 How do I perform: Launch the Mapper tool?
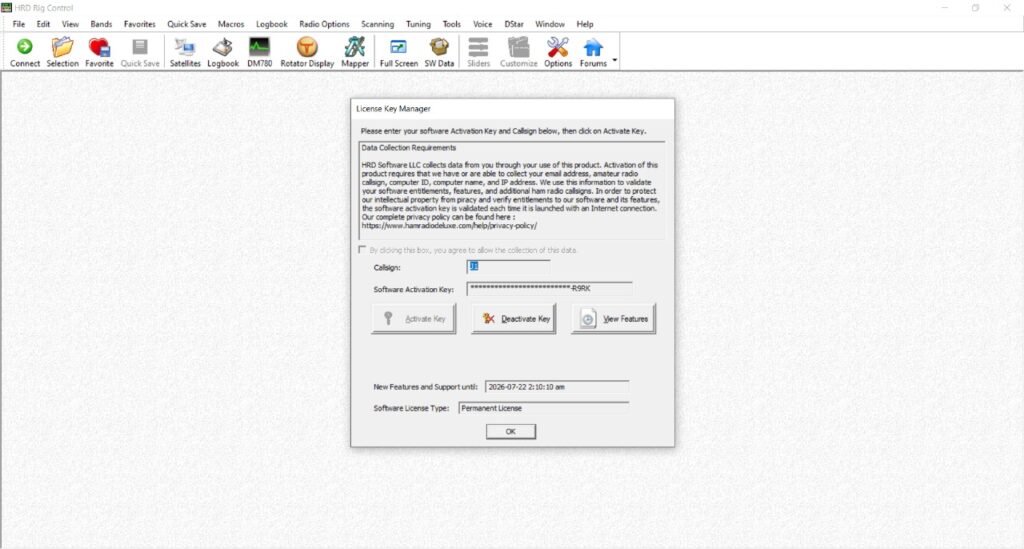[x=355, y=52]
